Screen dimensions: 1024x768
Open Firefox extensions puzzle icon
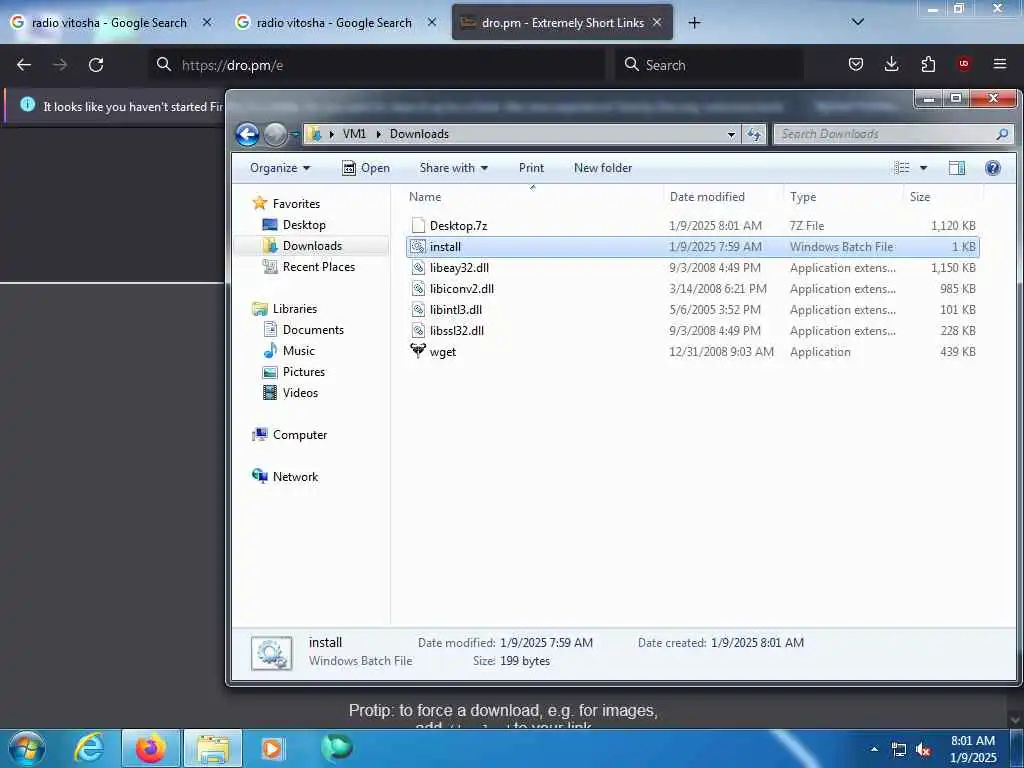click(x=928, y=64)
